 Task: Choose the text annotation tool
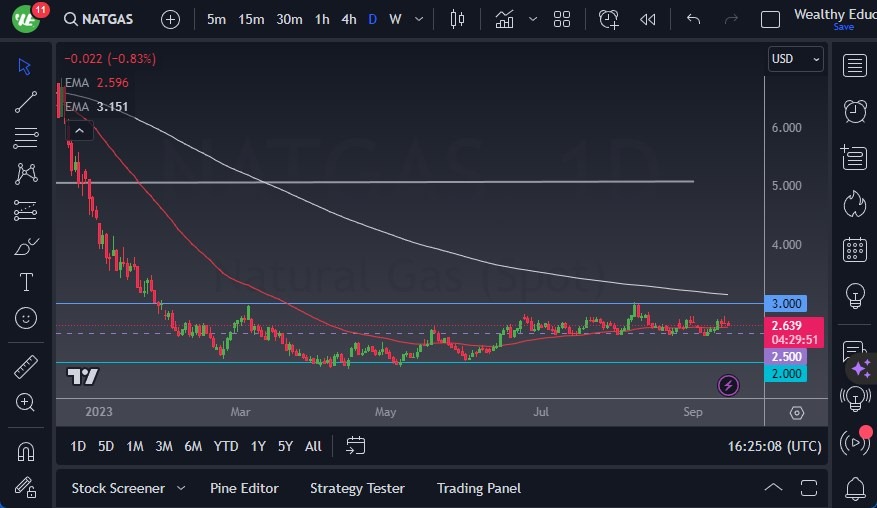pos(26,282)
